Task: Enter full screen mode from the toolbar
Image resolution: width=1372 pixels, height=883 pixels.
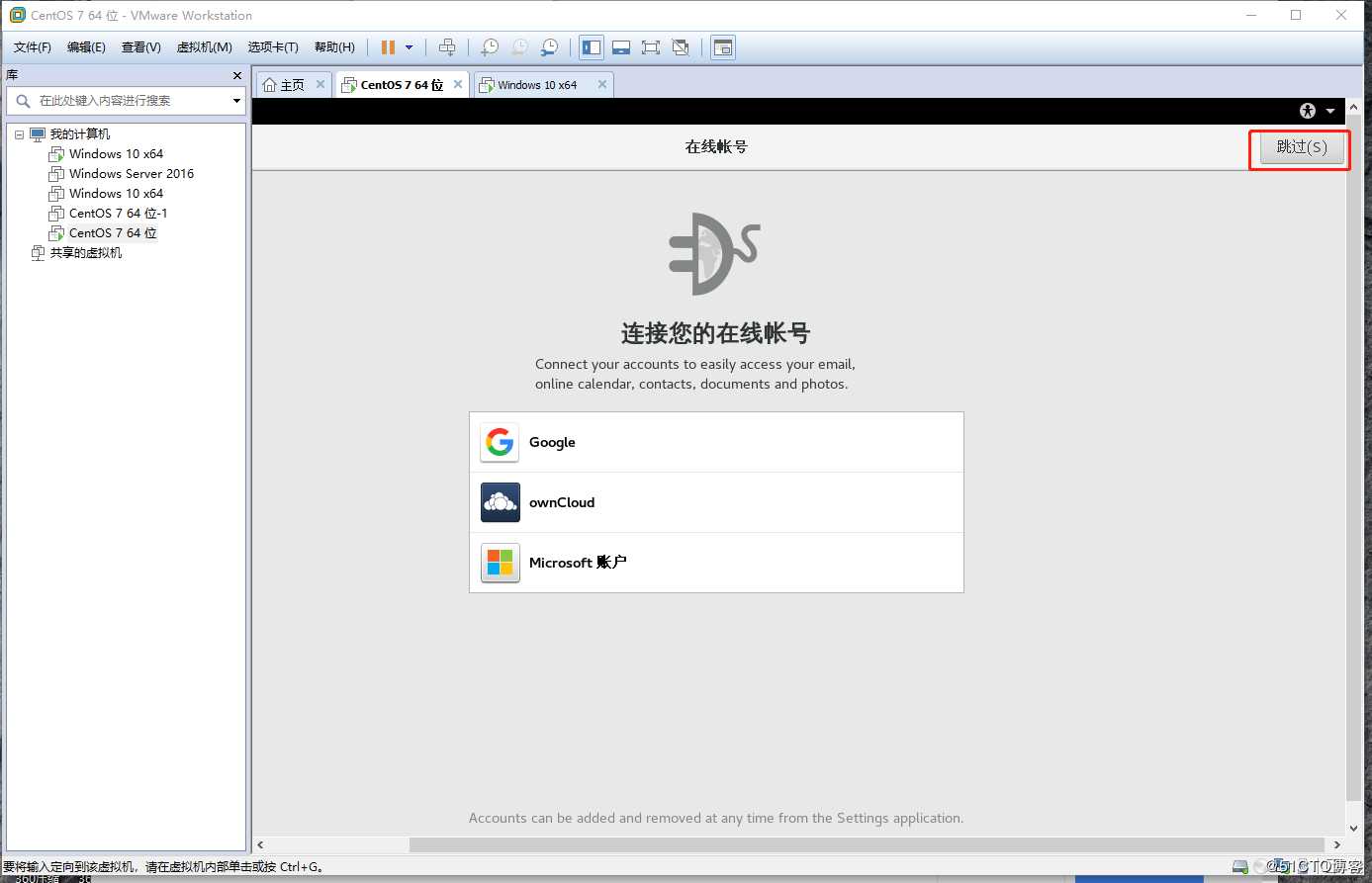Action: [x=651, y=47]
